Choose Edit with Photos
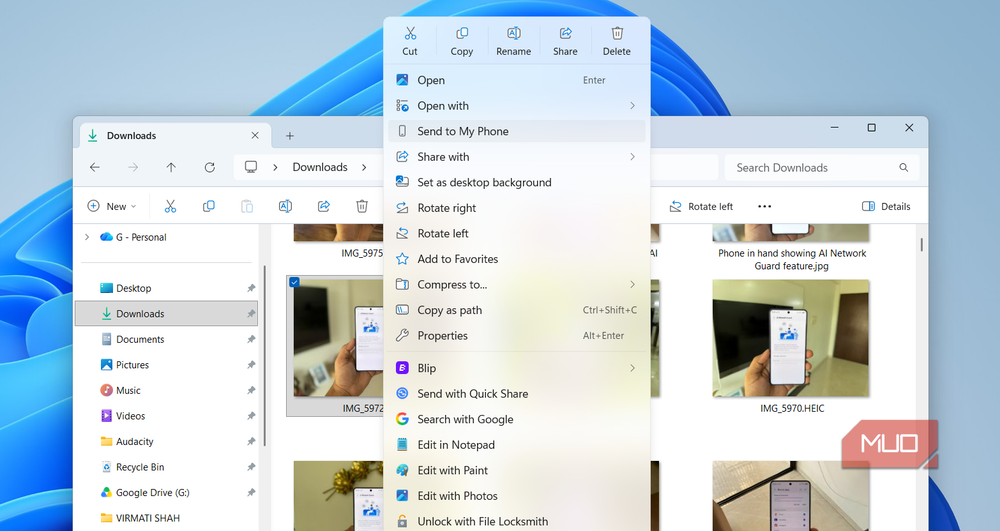Image resolution: width=1000 pixels, height=531 pixels. 517,495
